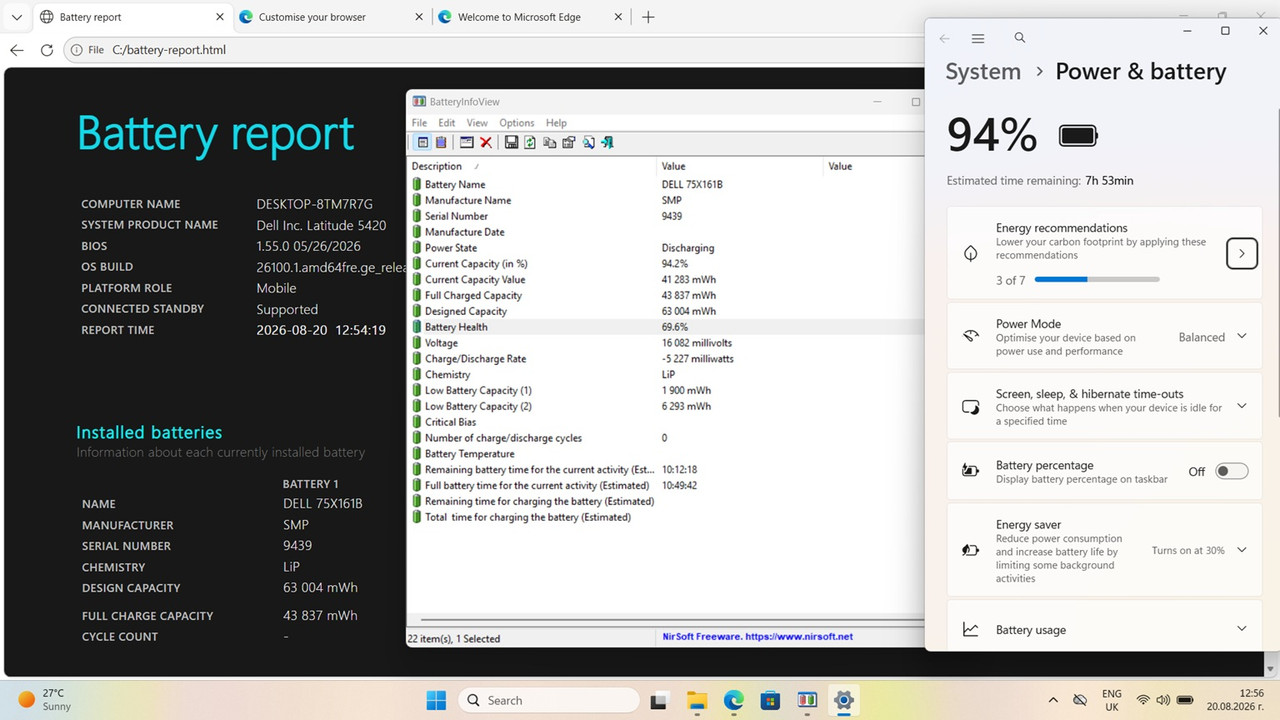Click the window-style icon left of red X
Viewport: 1280px width, 720px height.
click(467, 143)
